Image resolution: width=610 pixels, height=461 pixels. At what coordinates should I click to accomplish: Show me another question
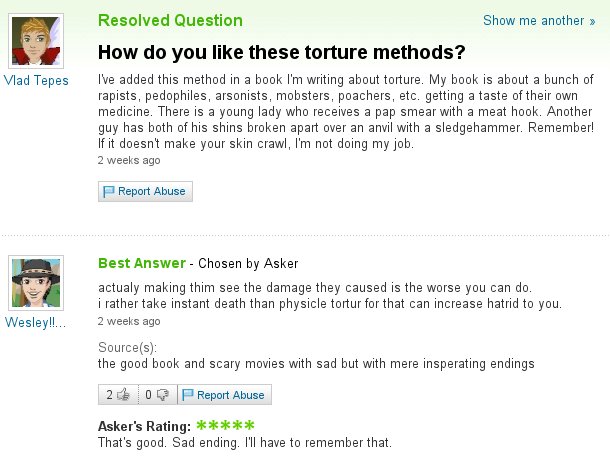[x=531, y=20]
